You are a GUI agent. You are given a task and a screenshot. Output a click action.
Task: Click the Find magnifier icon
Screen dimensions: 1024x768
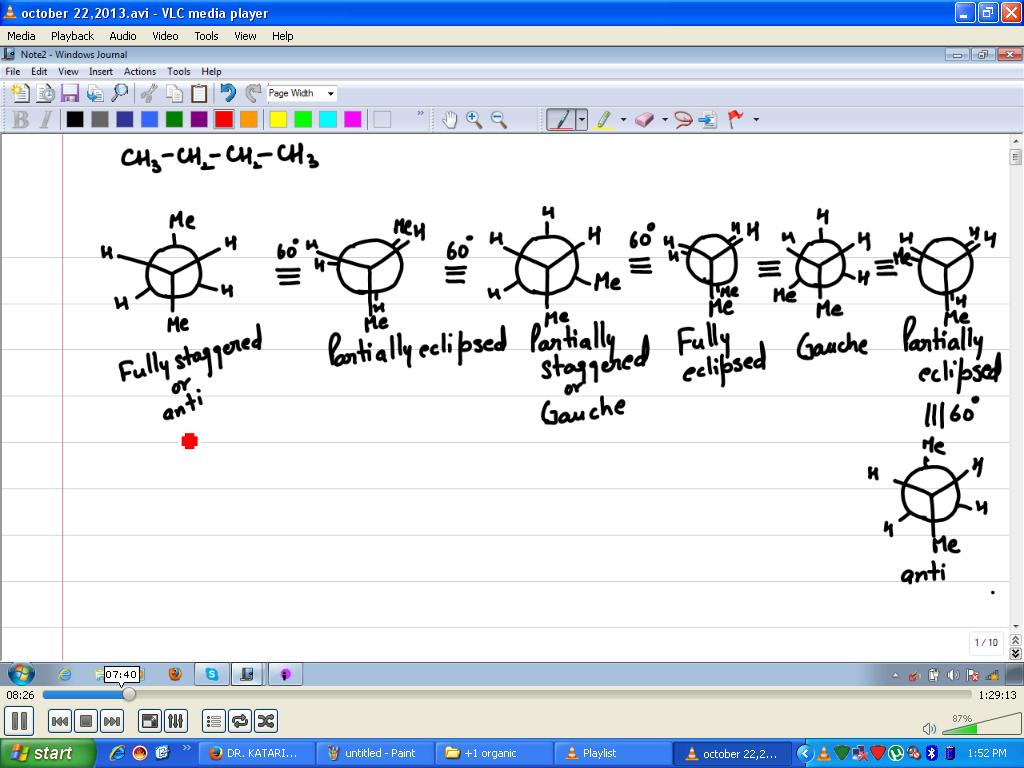120,93
